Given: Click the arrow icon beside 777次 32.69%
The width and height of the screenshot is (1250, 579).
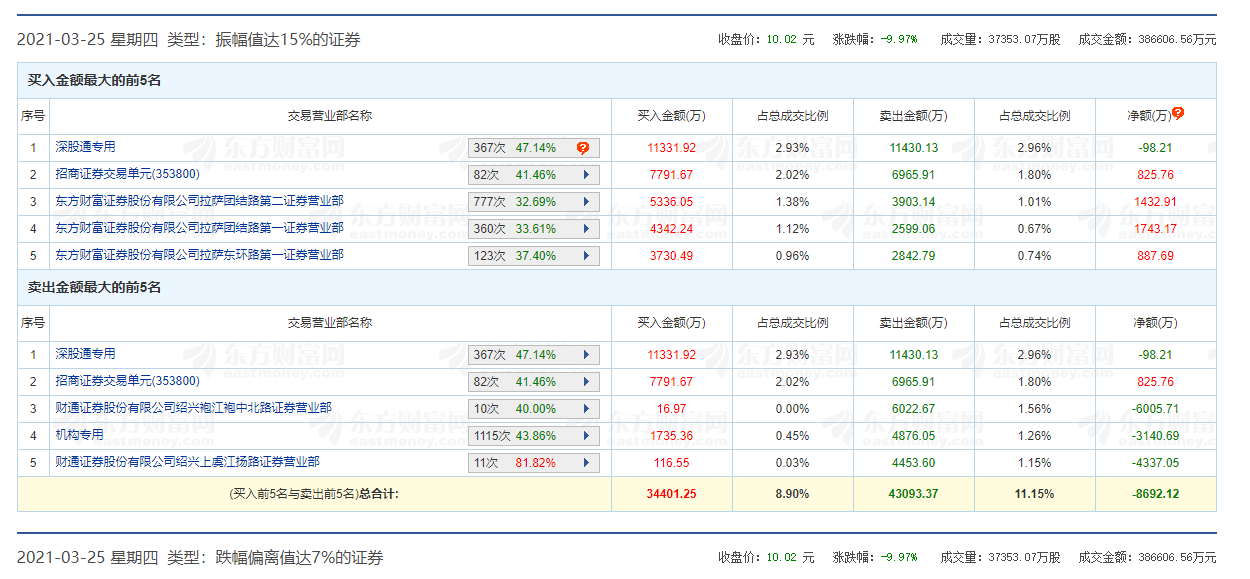Looking at the screenshot, I should pyautogui.click(x=586, y=202).
